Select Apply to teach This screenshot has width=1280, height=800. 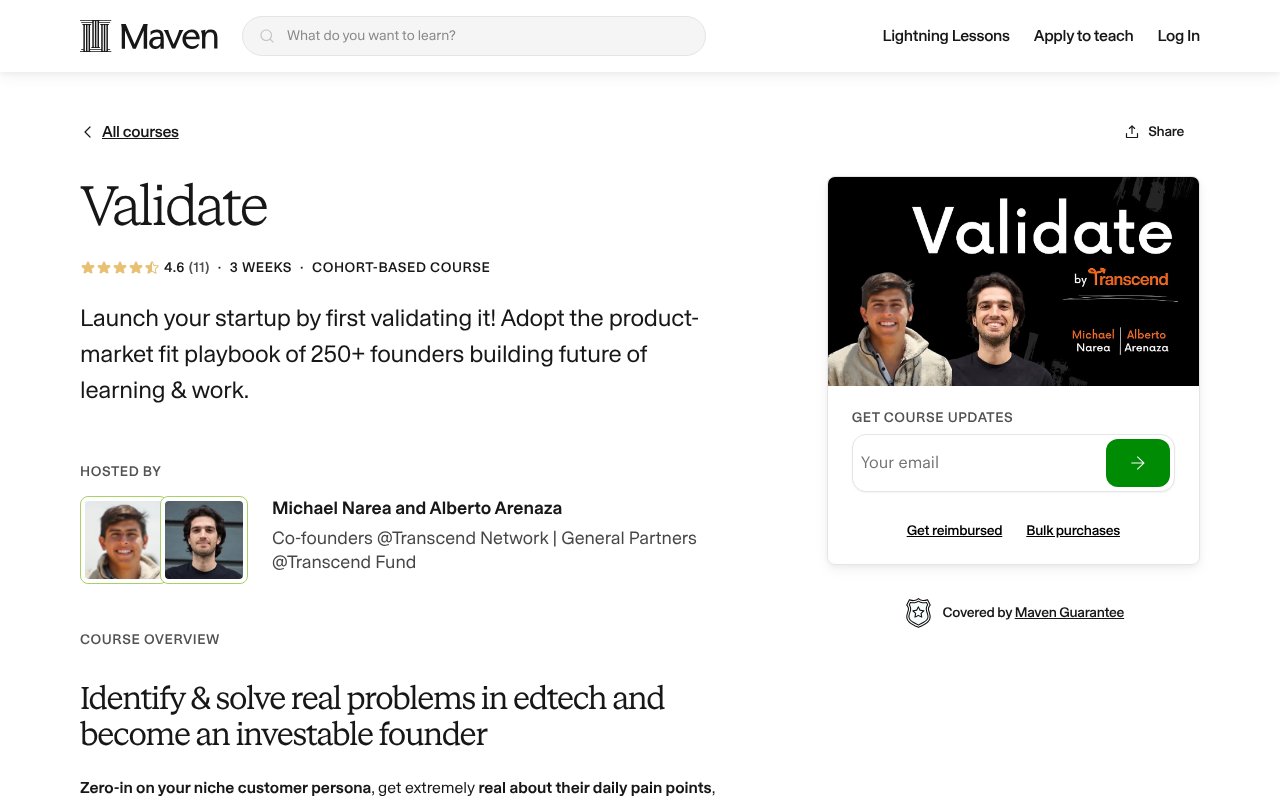click(1083, 36)
